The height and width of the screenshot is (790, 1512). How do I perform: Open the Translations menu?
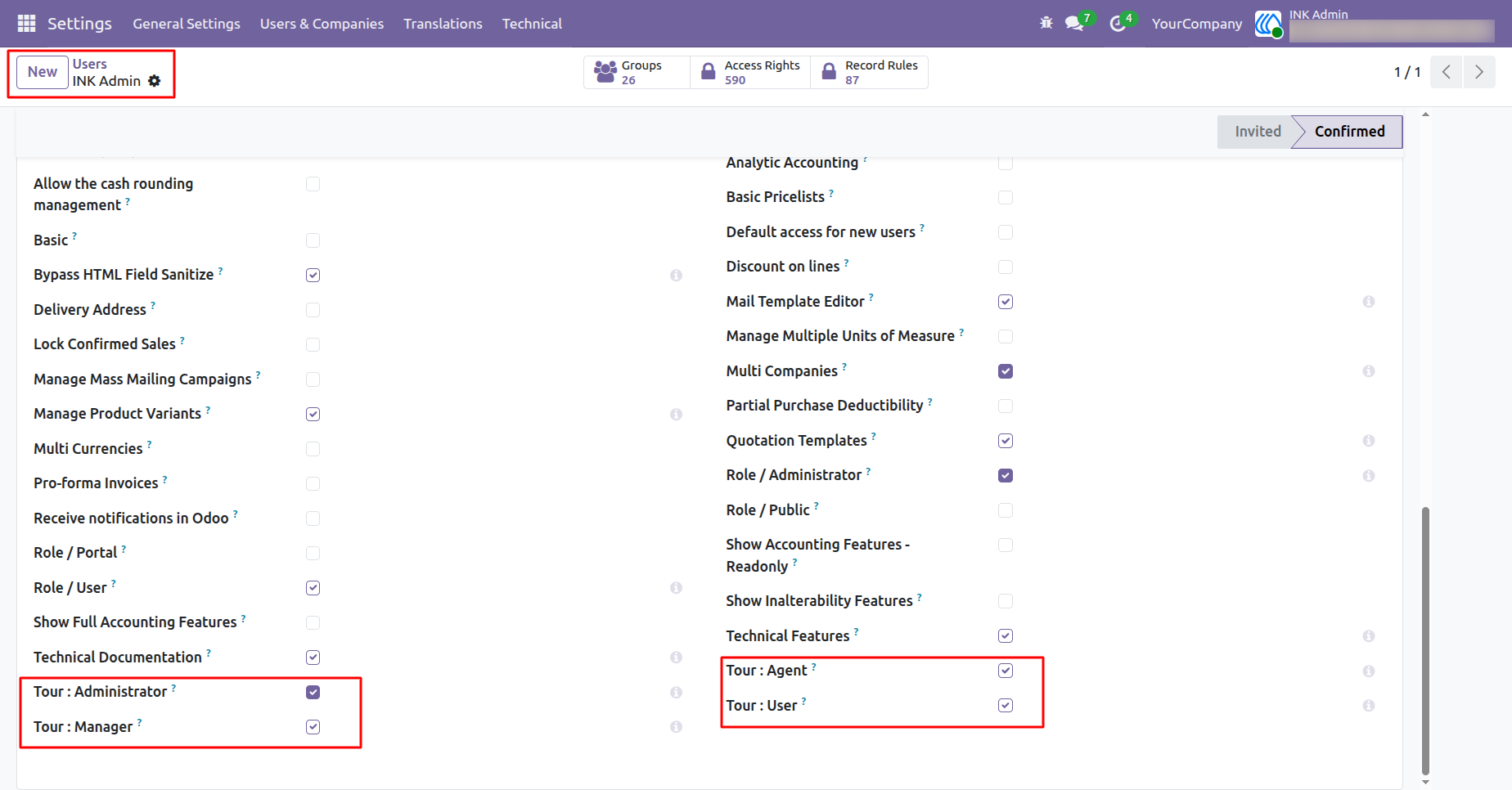[x=443, y=24]
